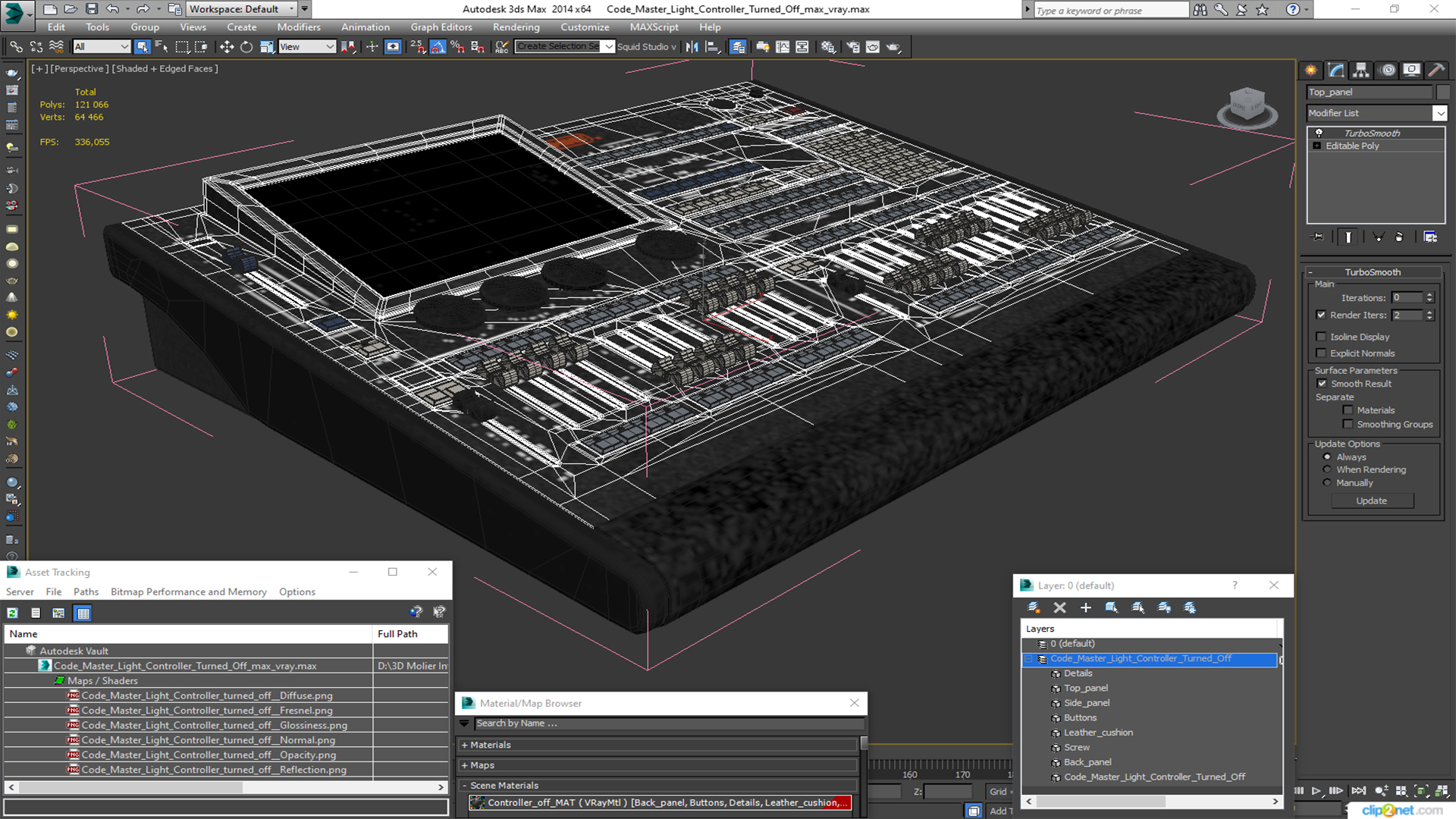Activate the Select and Rotate tool
Viewport: 1456px width, 819px height.
point(246,47)
